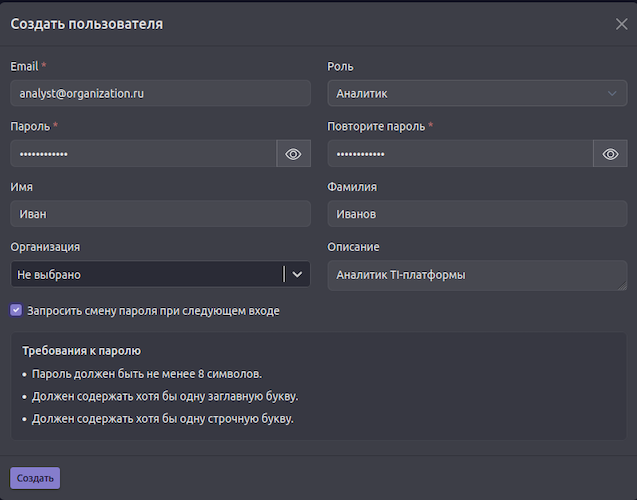
Task: Click the Имя field containing Иван
Action: coord(160,214)
